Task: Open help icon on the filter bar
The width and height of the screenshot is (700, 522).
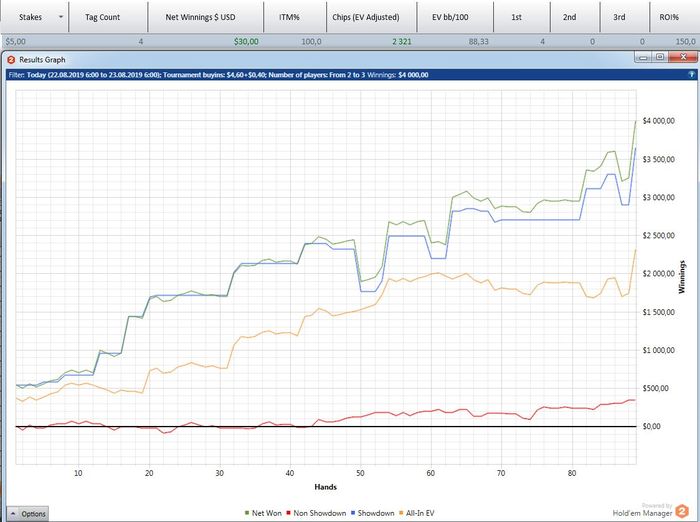Action: 692,75
